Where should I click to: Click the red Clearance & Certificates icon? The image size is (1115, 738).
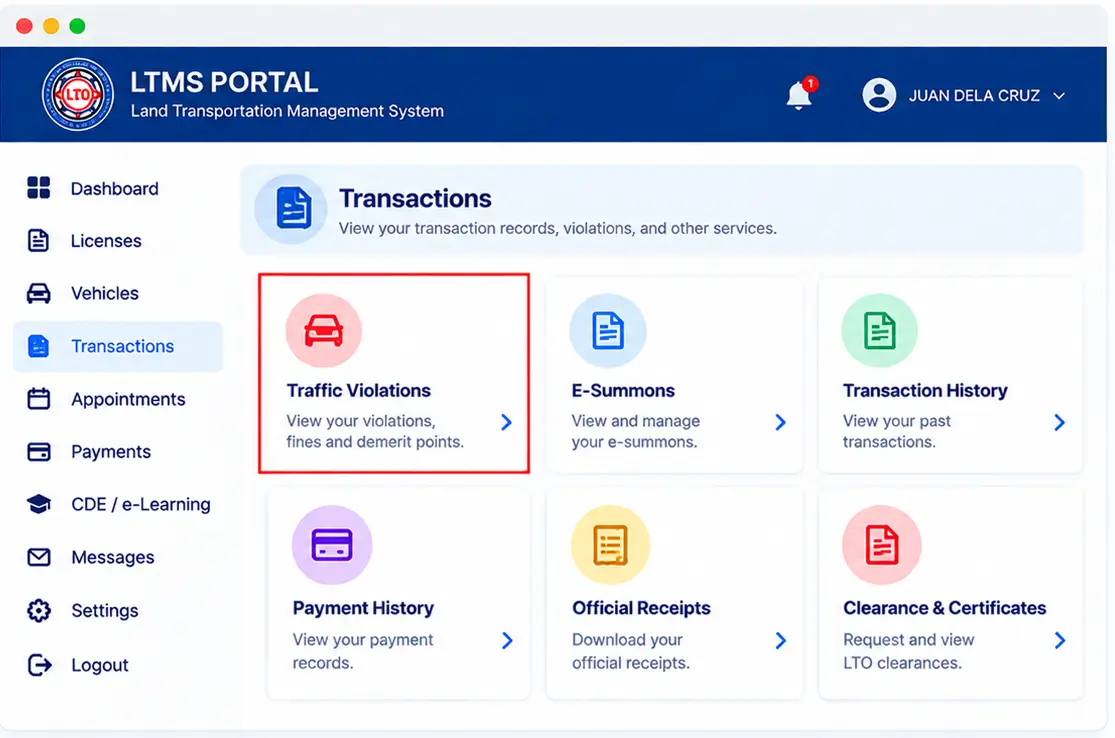[x=882, y=545]
